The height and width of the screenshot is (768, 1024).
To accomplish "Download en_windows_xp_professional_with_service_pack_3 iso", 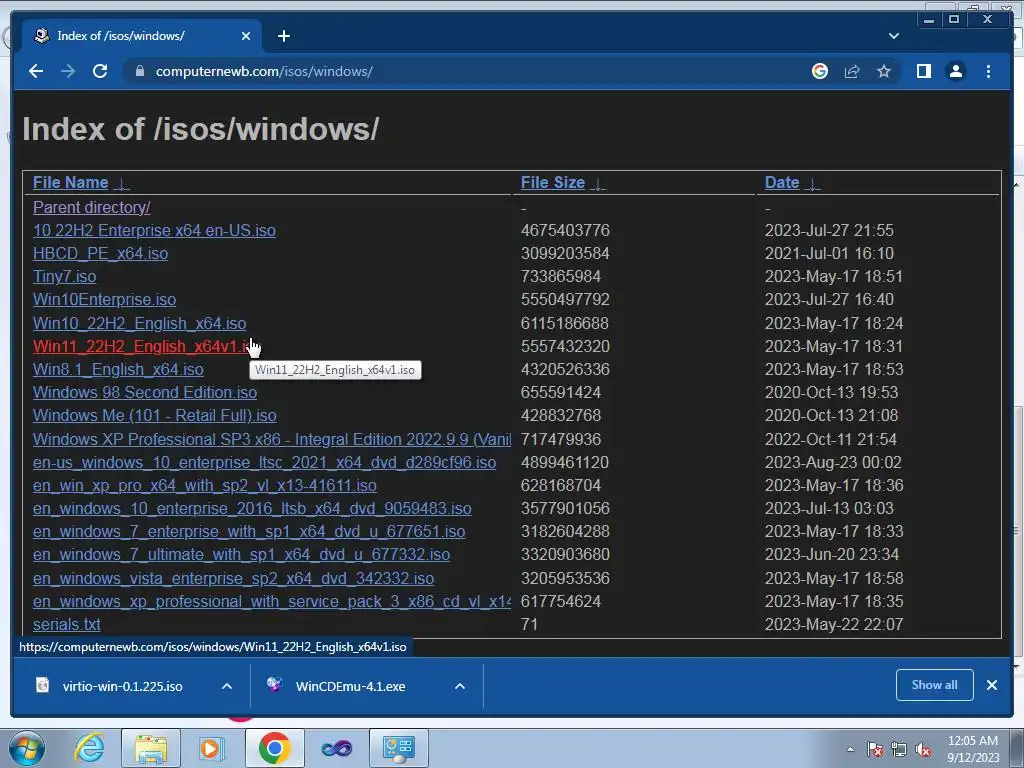I will (x=272, y=601).
